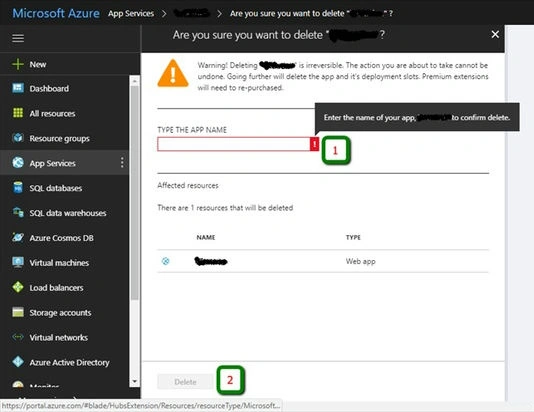Focus the Type the app name field
Viewport: 534px width, 412px height.
(234, 144)
